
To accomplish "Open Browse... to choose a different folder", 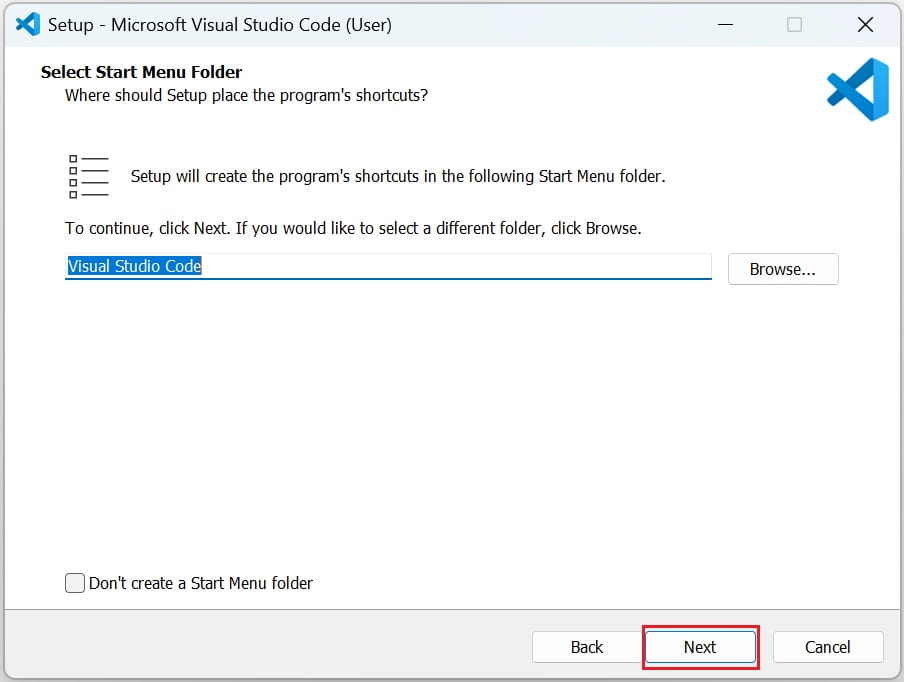I will point(783,268).
